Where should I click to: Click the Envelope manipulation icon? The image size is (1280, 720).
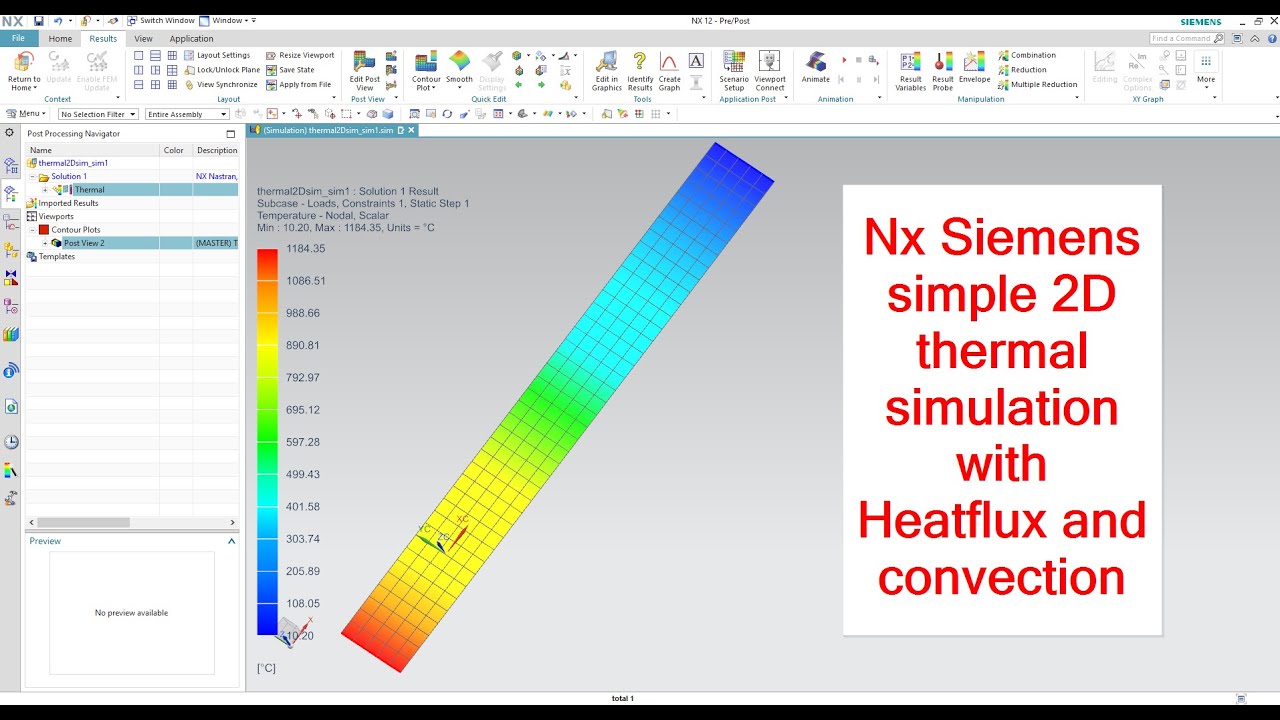pos(974,62)
